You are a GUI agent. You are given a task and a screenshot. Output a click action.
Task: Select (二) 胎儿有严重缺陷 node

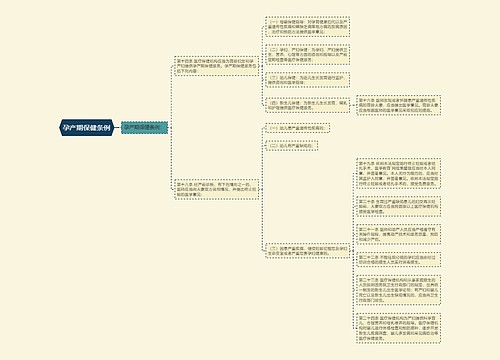292,146
